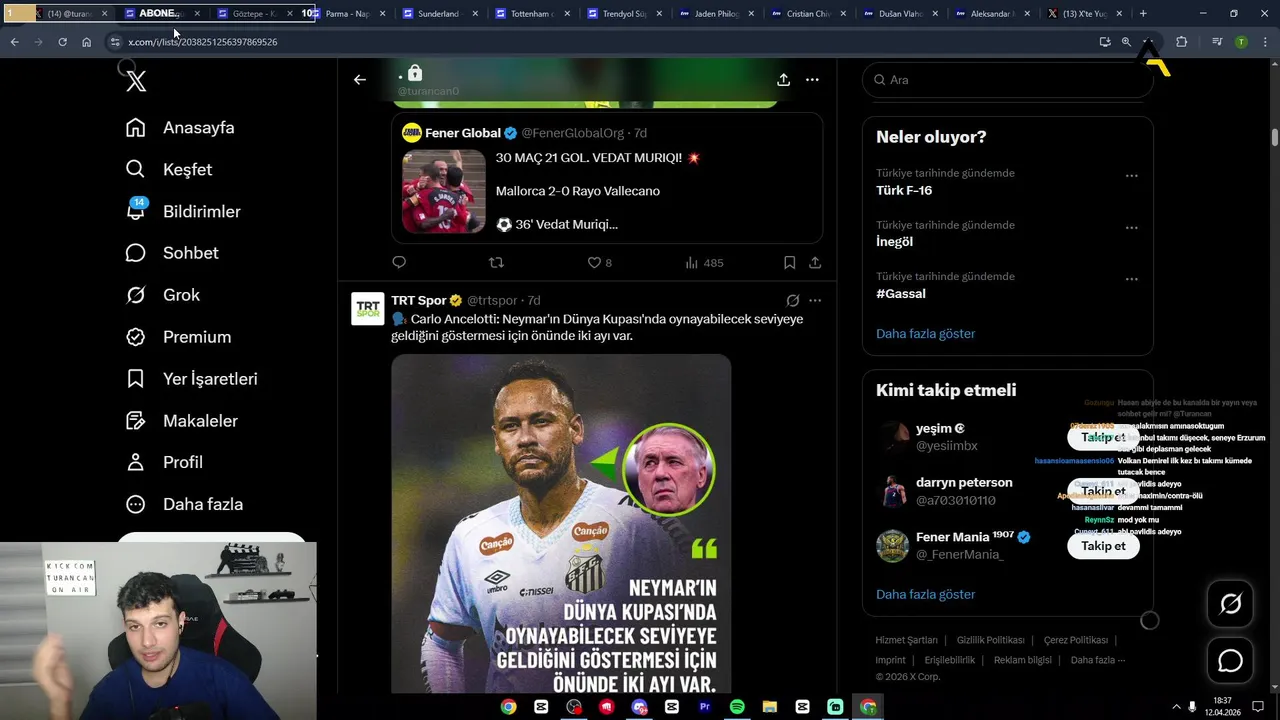Follow Fener Mania with Takip et
The image size is (1280, 720).
(1103, 546)
